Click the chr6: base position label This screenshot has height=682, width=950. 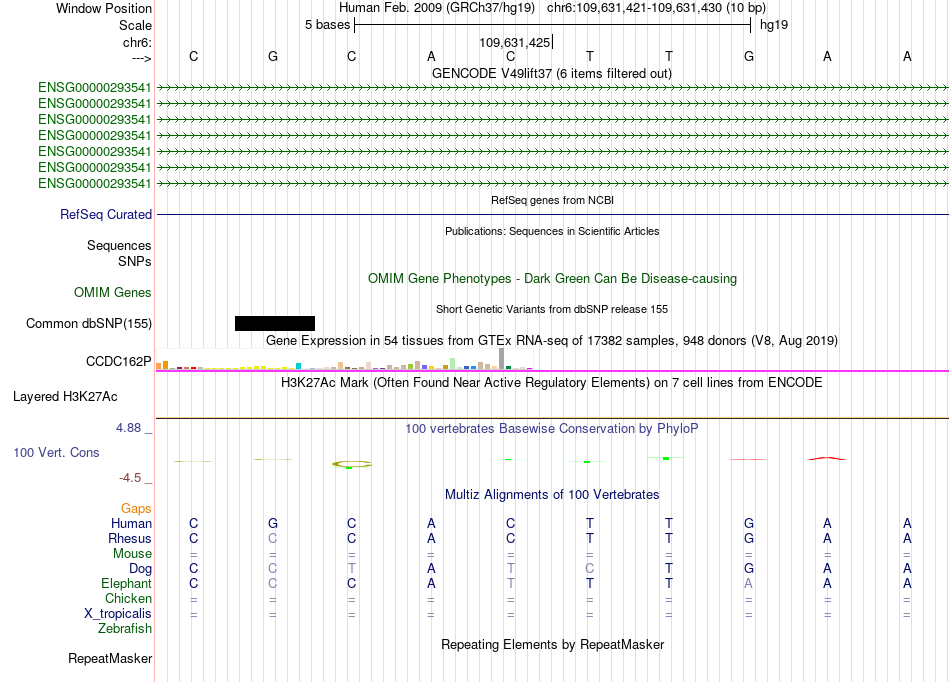(137, 42)
